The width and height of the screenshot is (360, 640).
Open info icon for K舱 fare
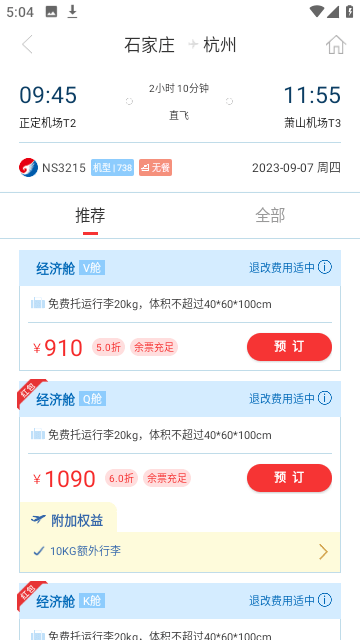coord(325,600)
